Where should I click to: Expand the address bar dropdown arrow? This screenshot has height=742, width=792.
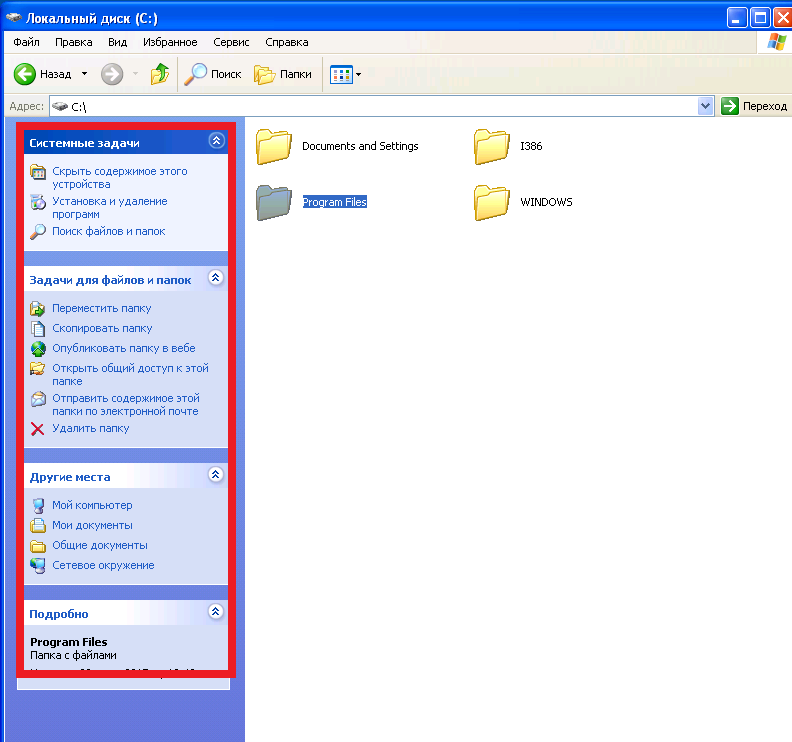click(x=706, y=107)
